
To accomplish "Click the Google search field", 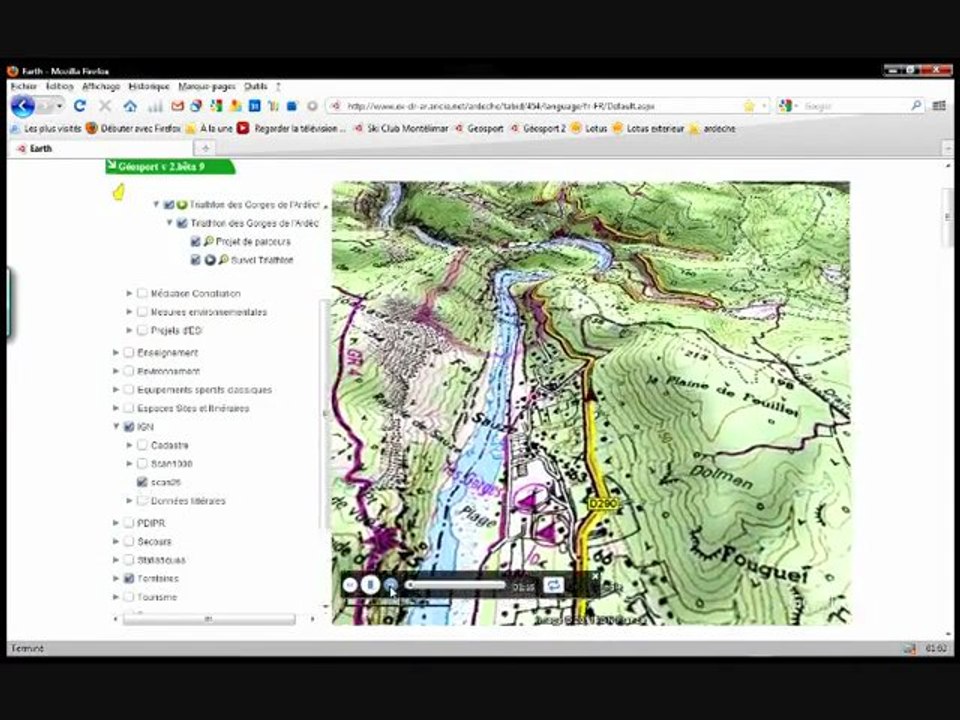I will (851, 106).
